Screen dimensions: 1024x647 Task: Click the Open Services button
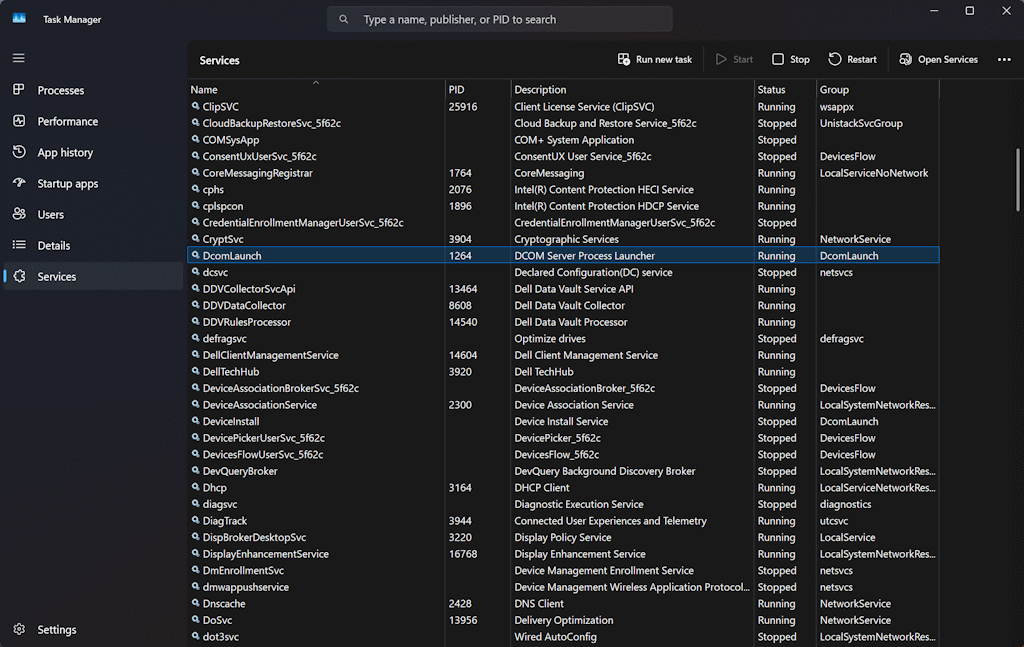pyautogui.click(x=938, y=59)
